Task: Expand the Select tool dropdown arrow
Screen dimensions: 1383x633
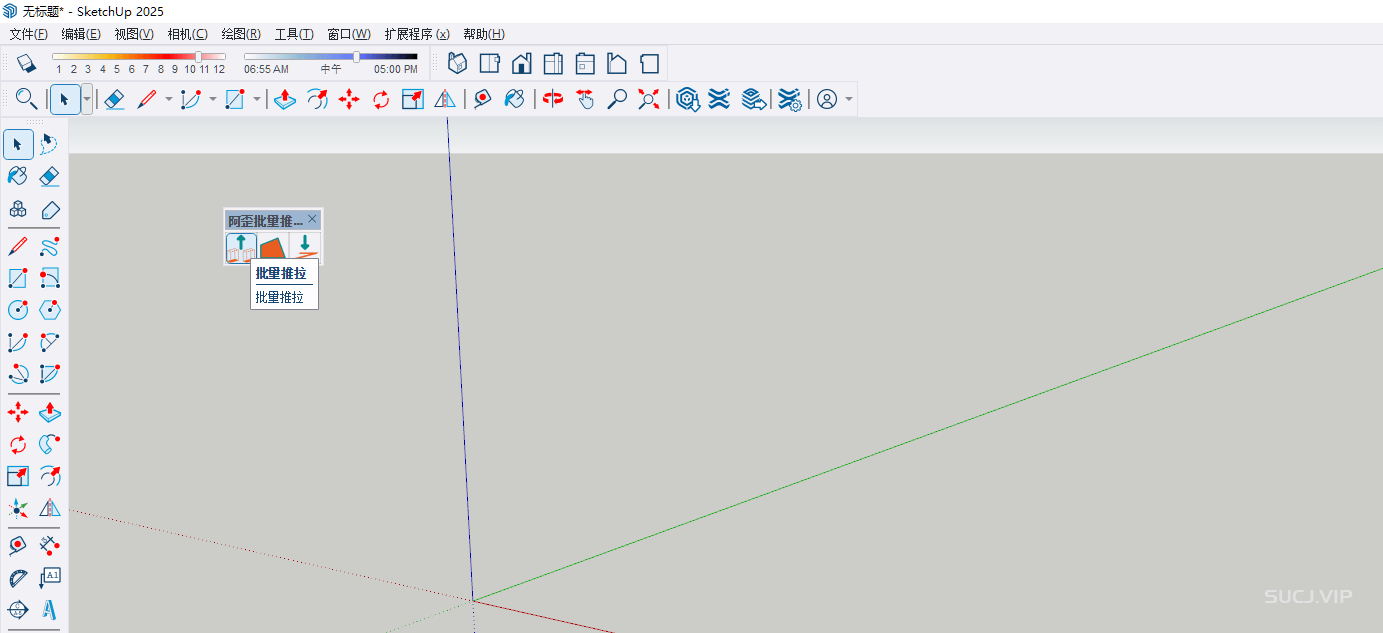Action: 87,99
